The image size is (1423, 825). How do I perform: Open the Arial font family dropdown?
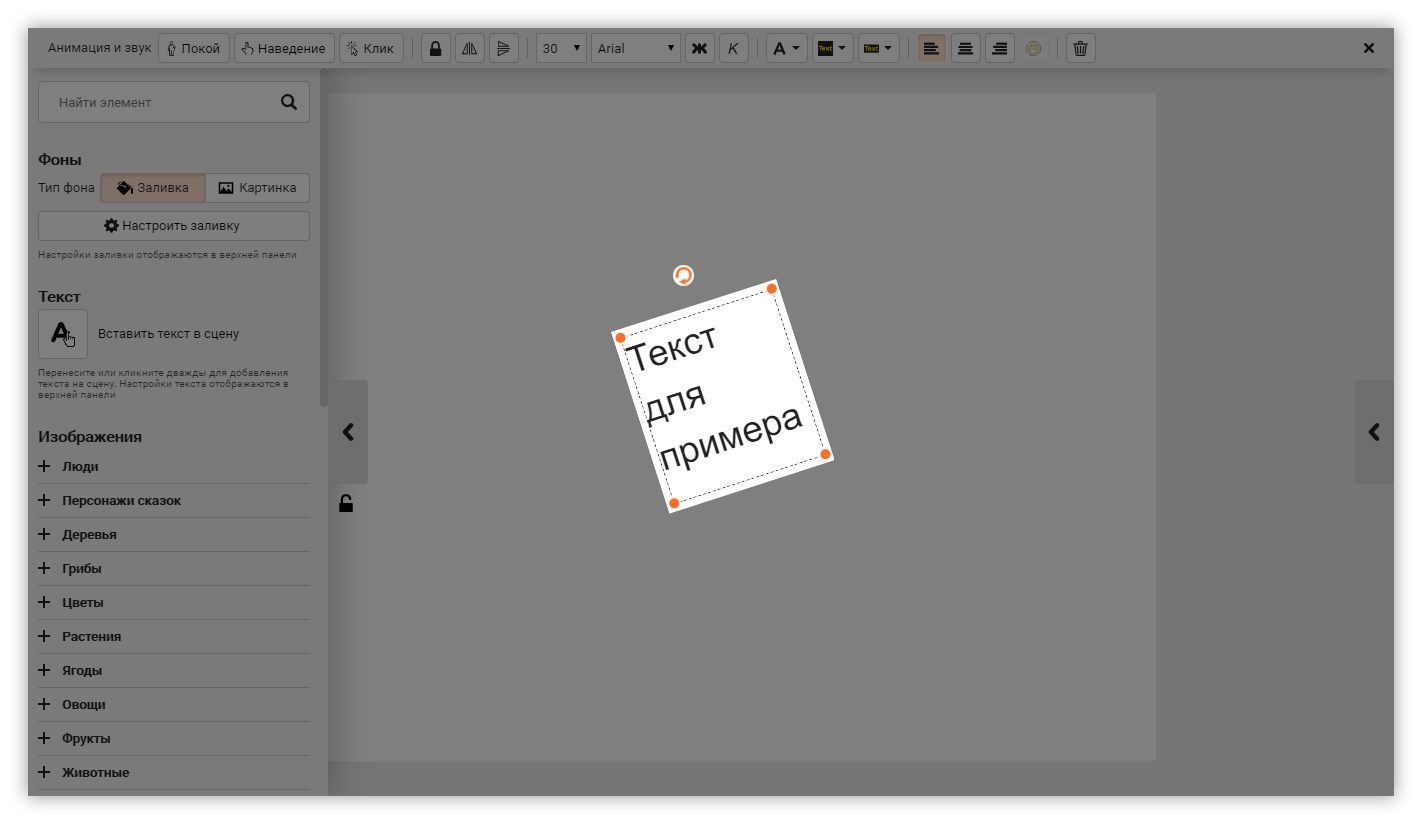(x=636, y=48)
